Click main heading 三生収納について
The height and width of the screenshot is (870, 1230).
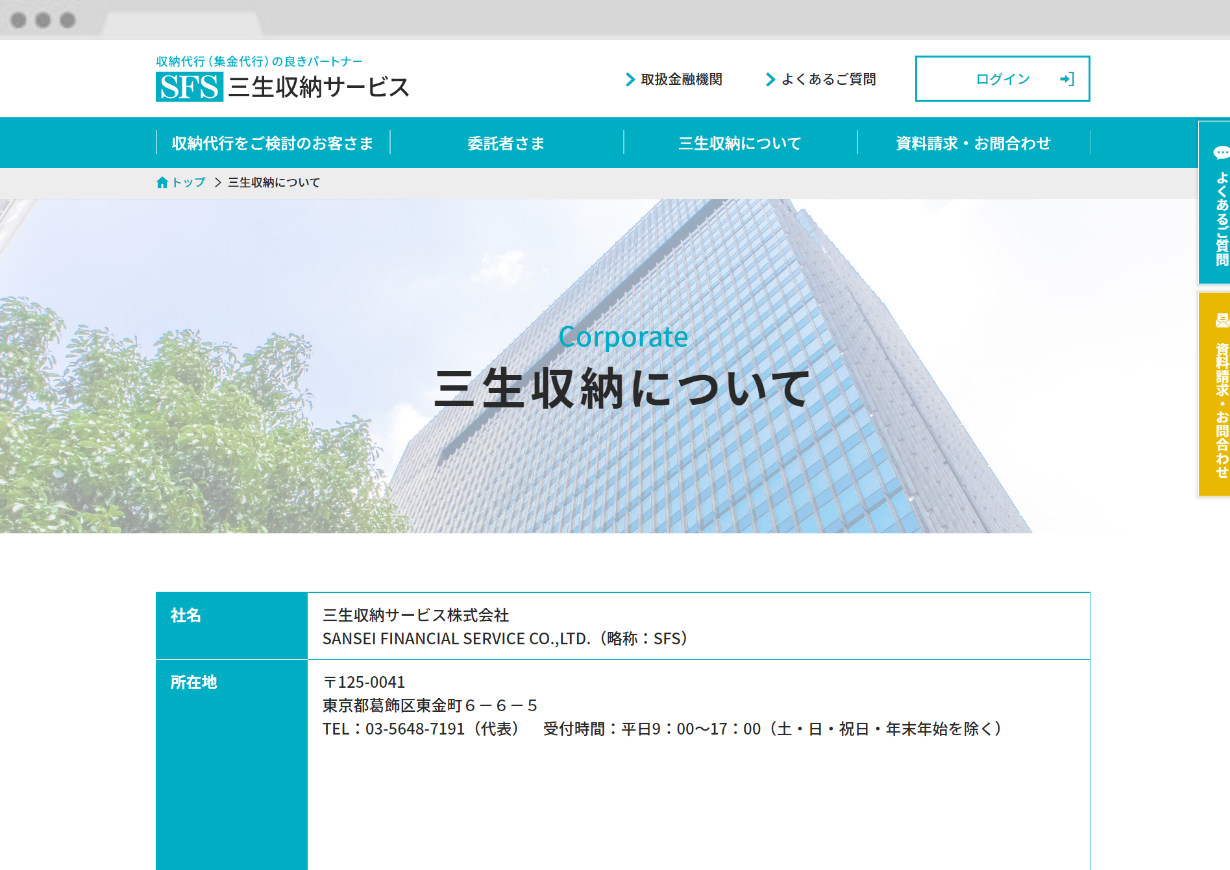click(x=622, y=389)
